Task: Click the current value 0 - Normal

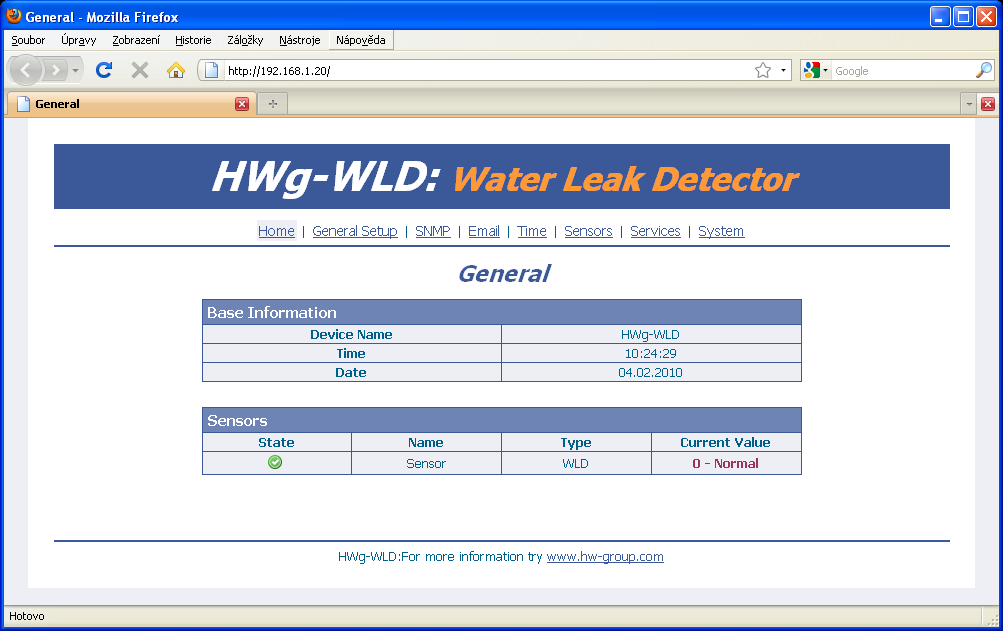Action: pos(725,463)
